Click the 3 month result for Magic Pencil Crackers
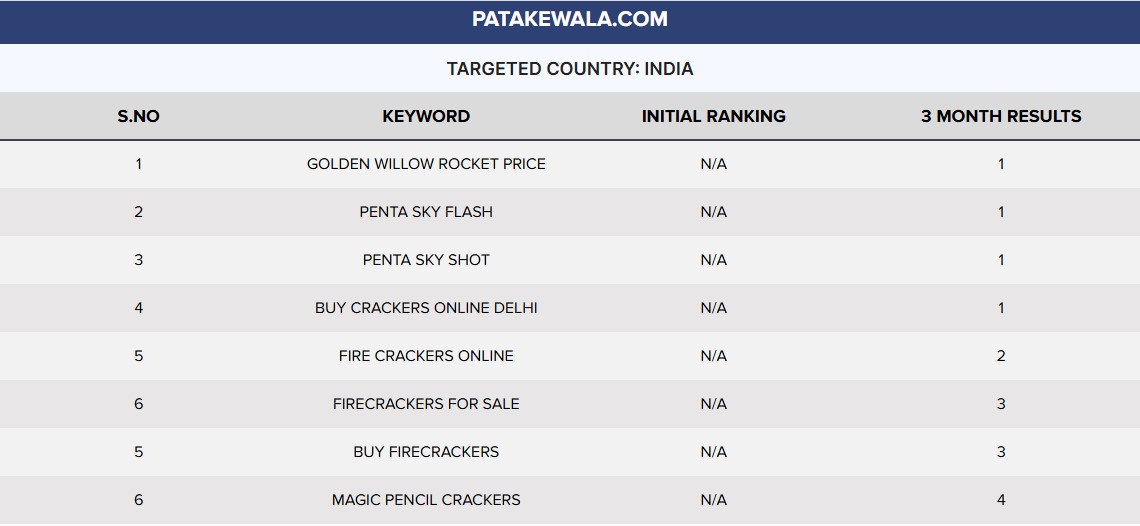Screen dimensions: 1140x526 tap(1001, 500)
